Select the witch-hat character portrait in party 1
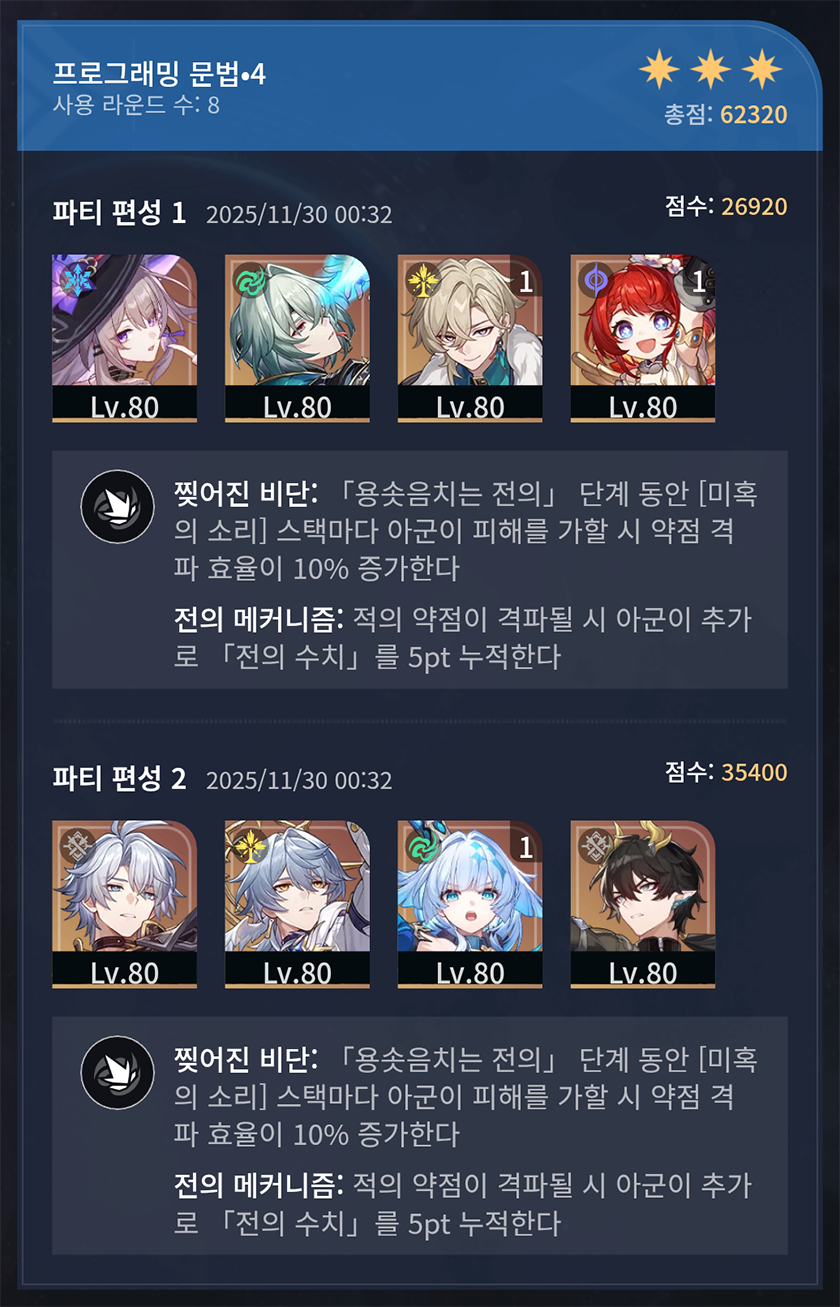 pos(124,338)
